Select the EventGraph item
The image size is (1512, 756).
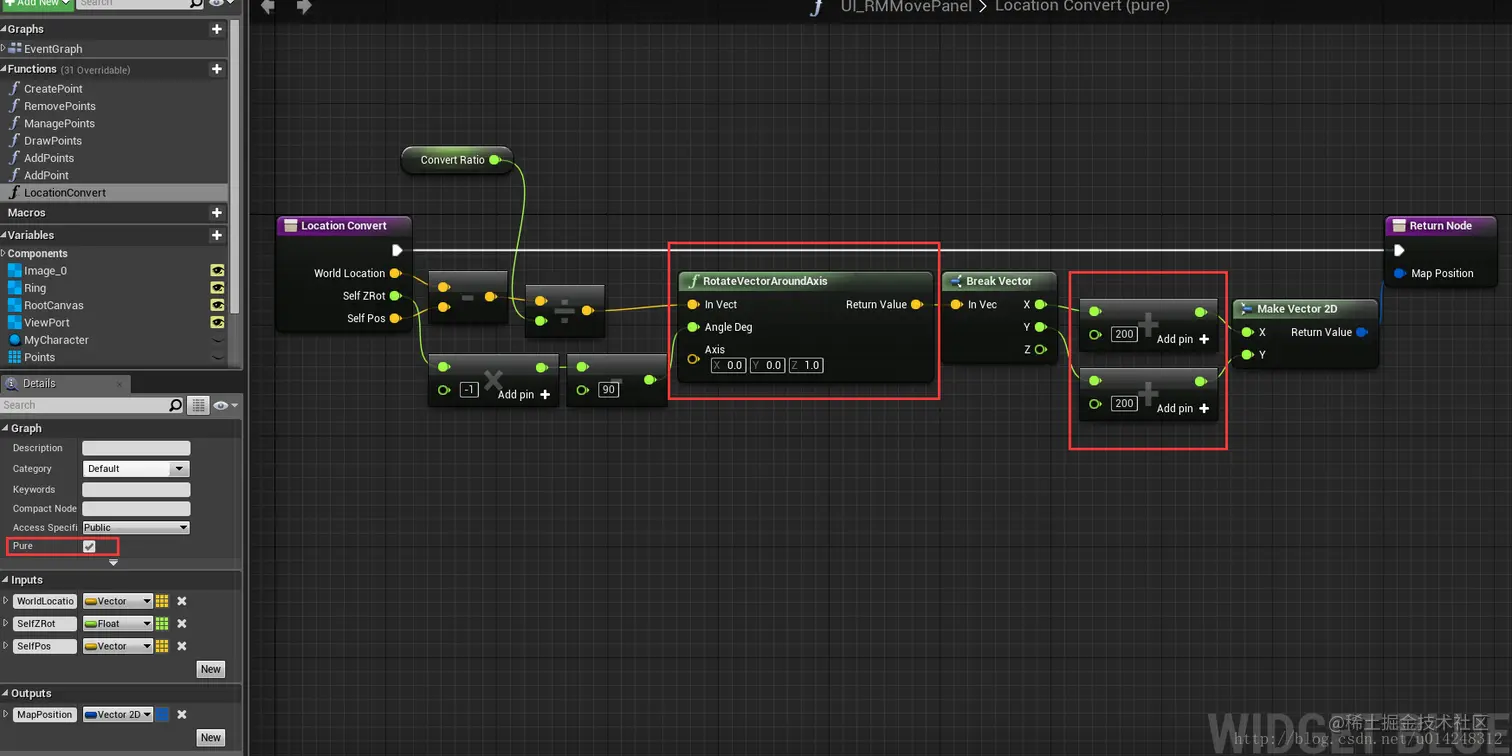pos(53,49)
